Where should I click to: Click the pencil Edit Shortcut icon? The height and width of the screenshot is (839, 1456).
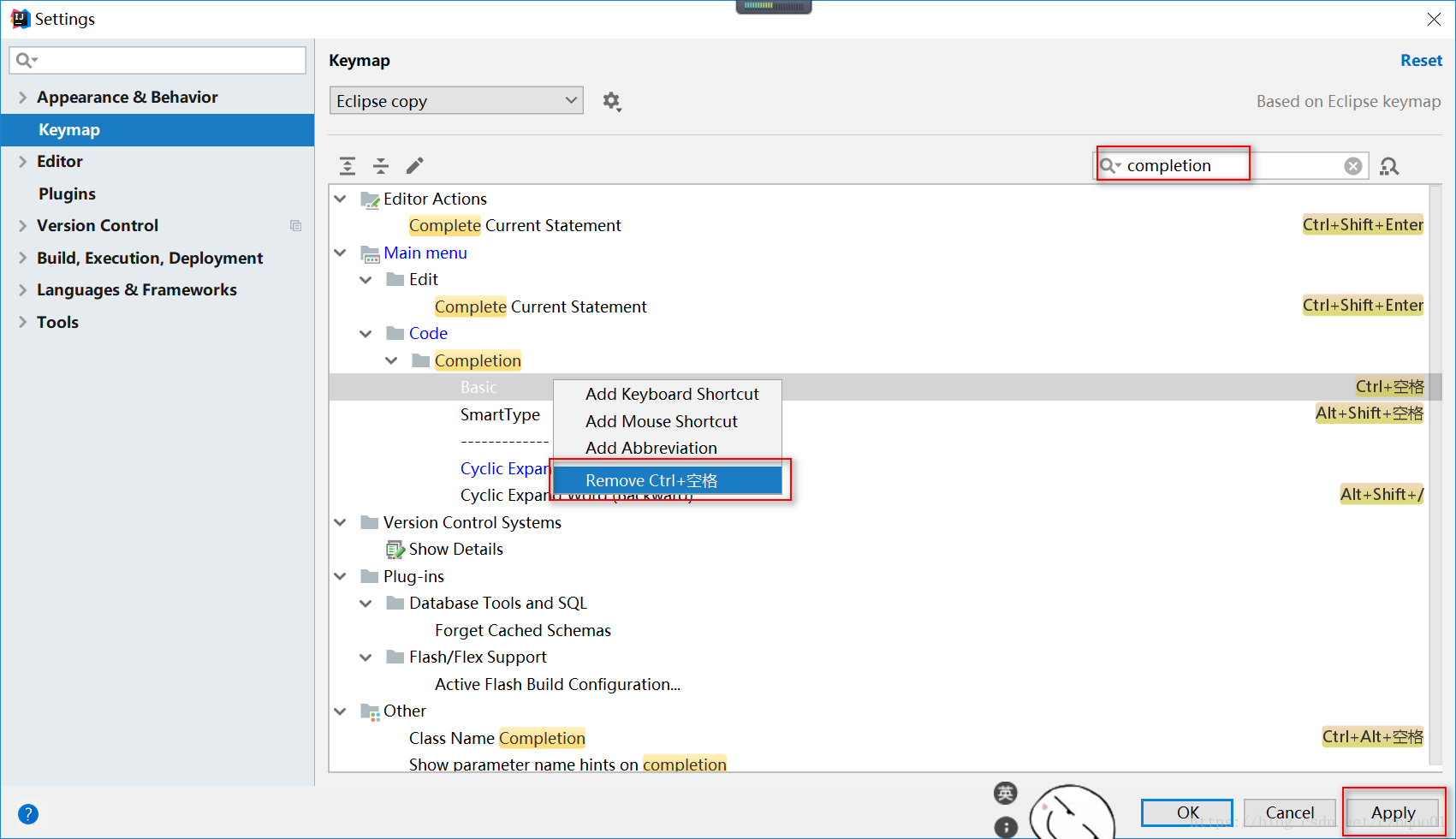click(x=415, y=166)
